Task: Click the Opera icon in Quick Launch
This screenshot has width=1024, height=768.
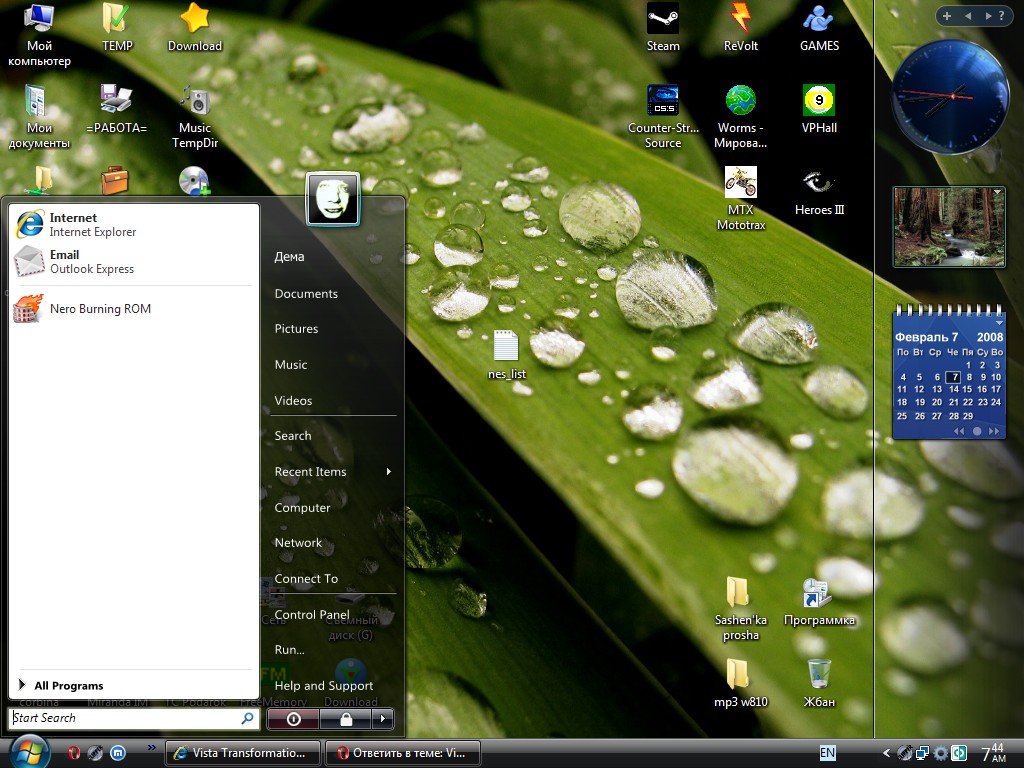Action: tap(73, 752)
